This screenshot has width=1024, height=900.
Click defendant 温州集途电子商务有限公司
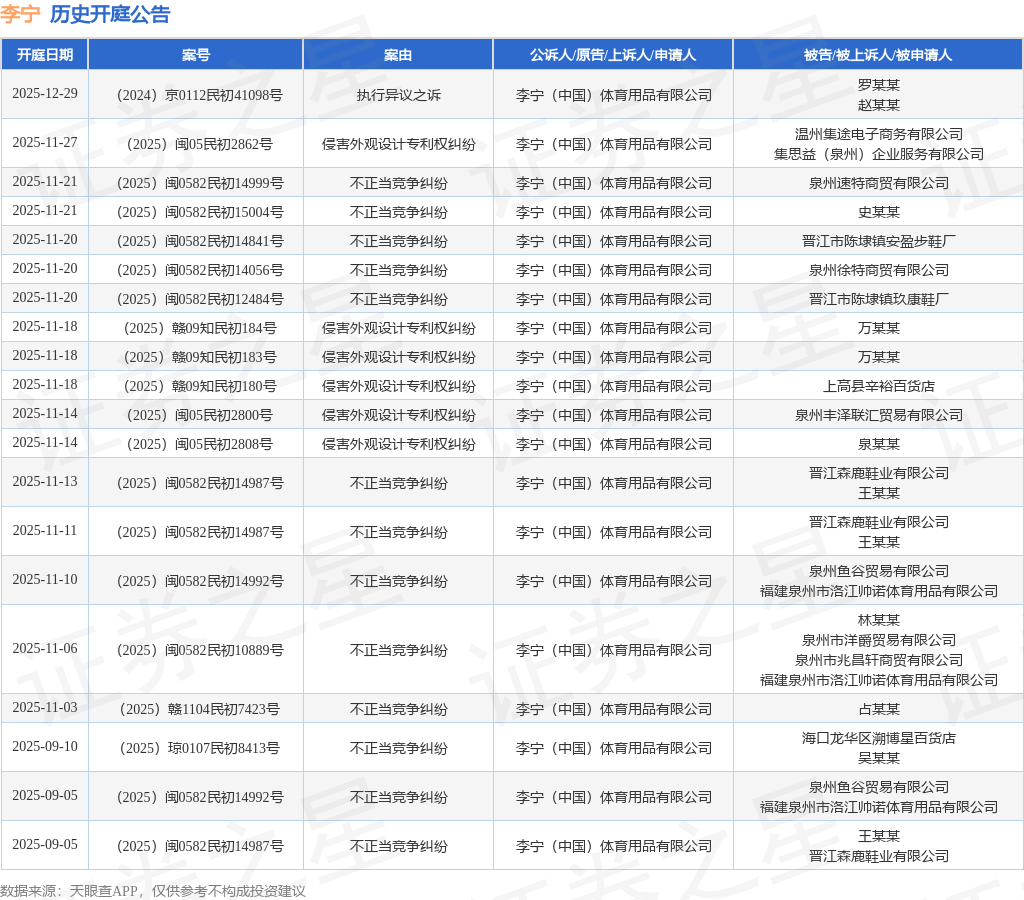pos(878,134)
